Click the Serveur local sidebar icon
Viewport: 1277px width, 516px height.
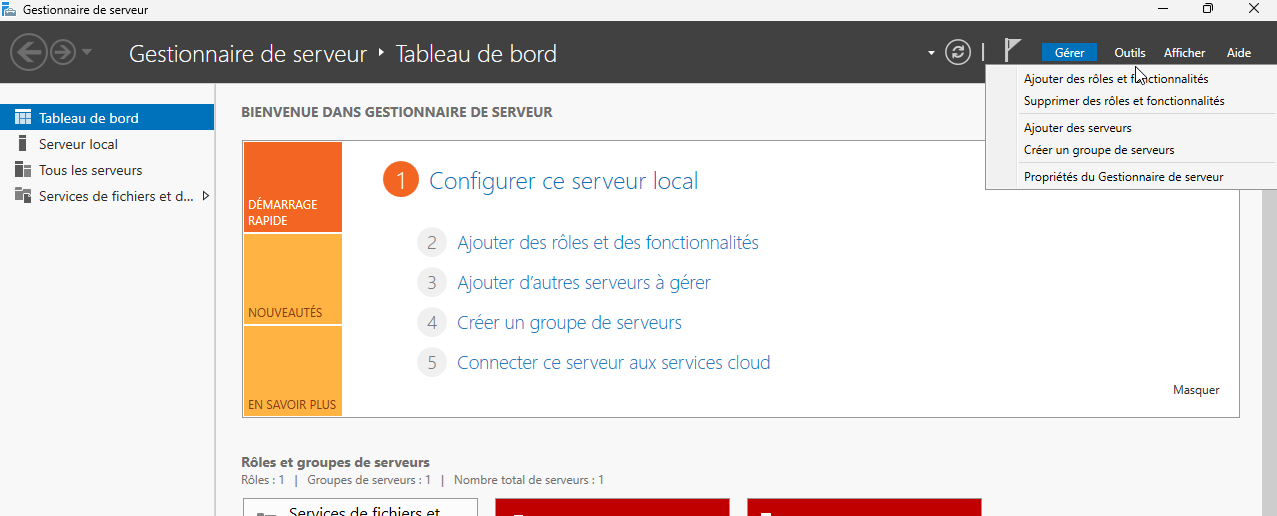22,144
